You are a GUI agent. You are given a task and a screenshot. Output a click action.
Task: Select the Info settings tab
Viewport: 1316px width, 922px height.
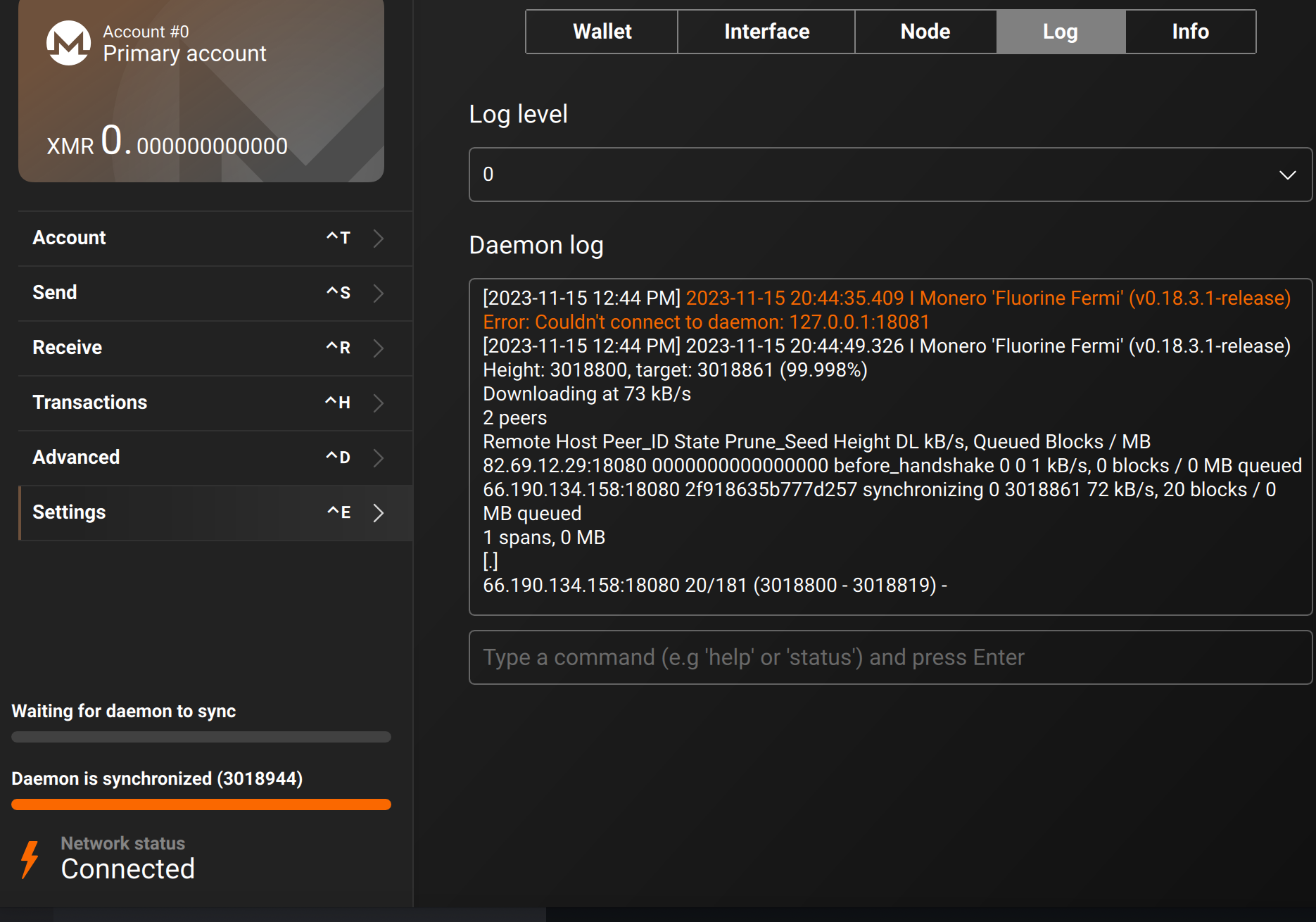[1190, 32]
